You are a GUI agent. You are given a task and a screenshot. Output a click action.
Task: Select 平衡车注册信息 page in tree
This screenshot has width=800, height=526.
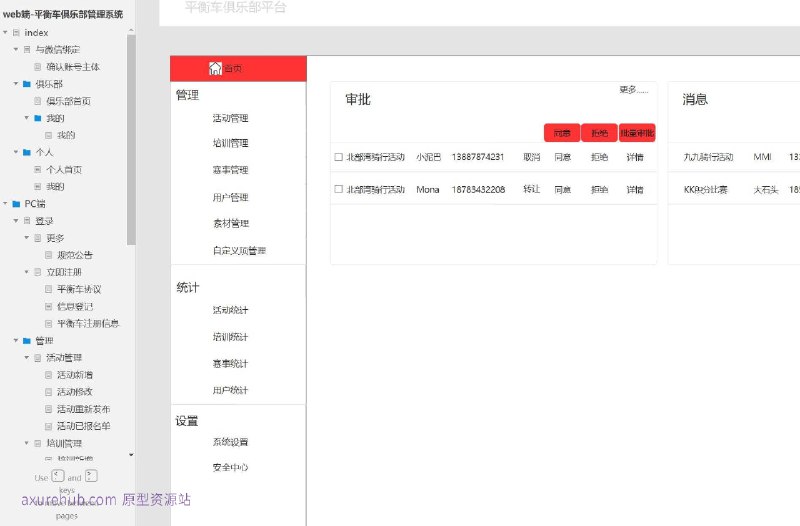pyautogui.click(x=88, y=323)
